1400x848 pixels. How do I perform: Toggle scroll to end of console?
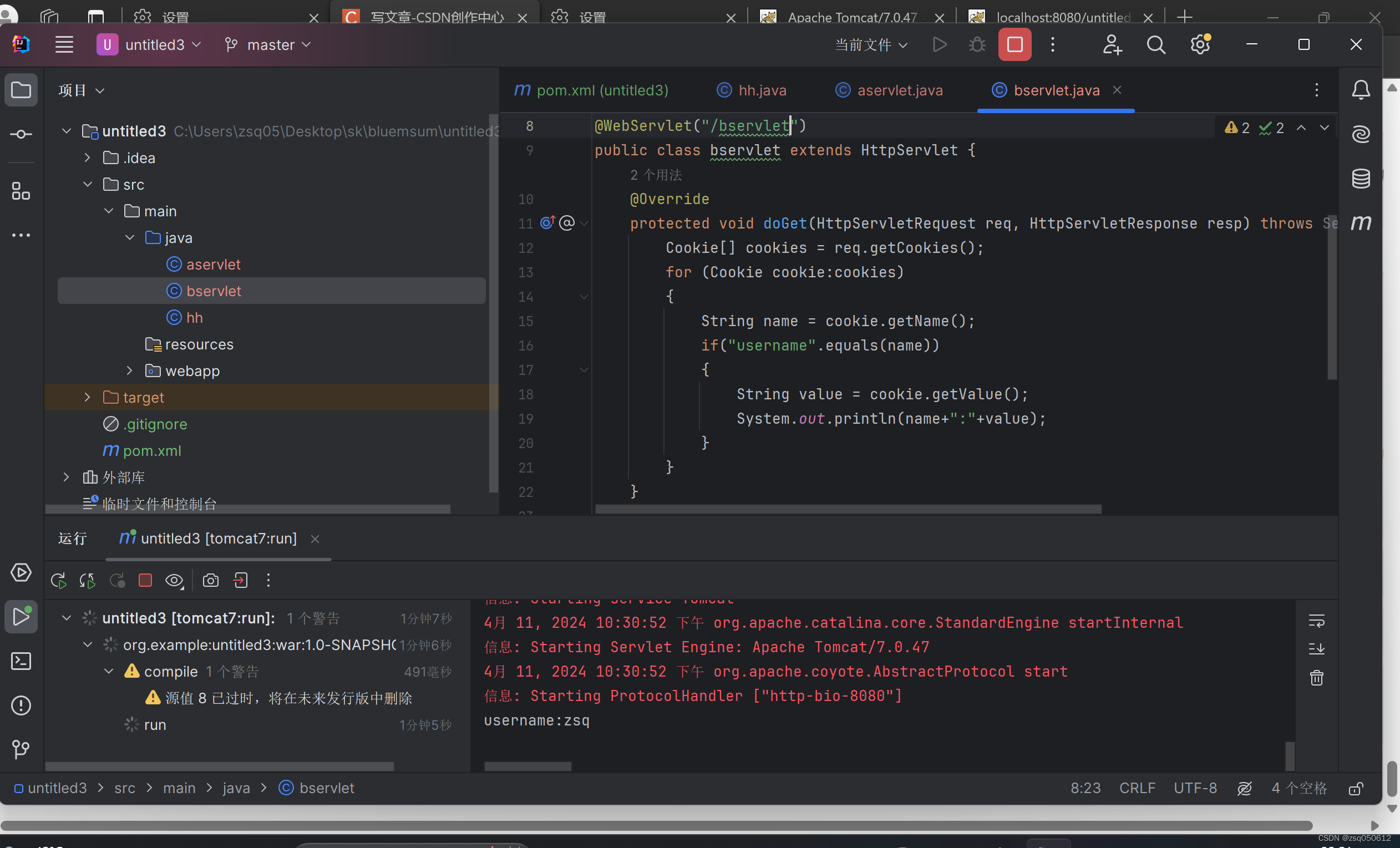tap(1316, 649)
